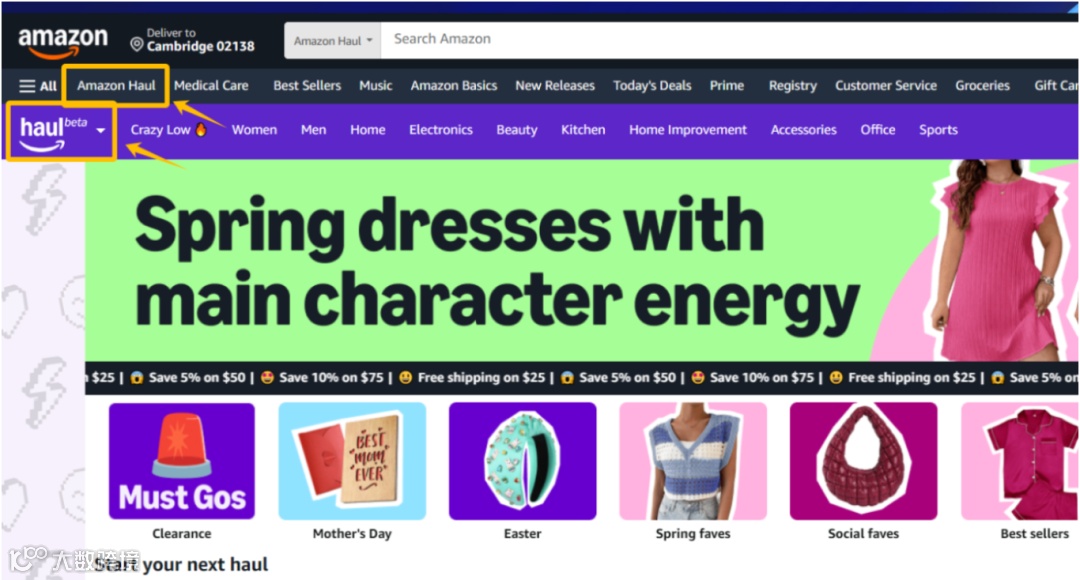Open Today's Deals
Screen dimensions: 1080x580
(652, 86)
